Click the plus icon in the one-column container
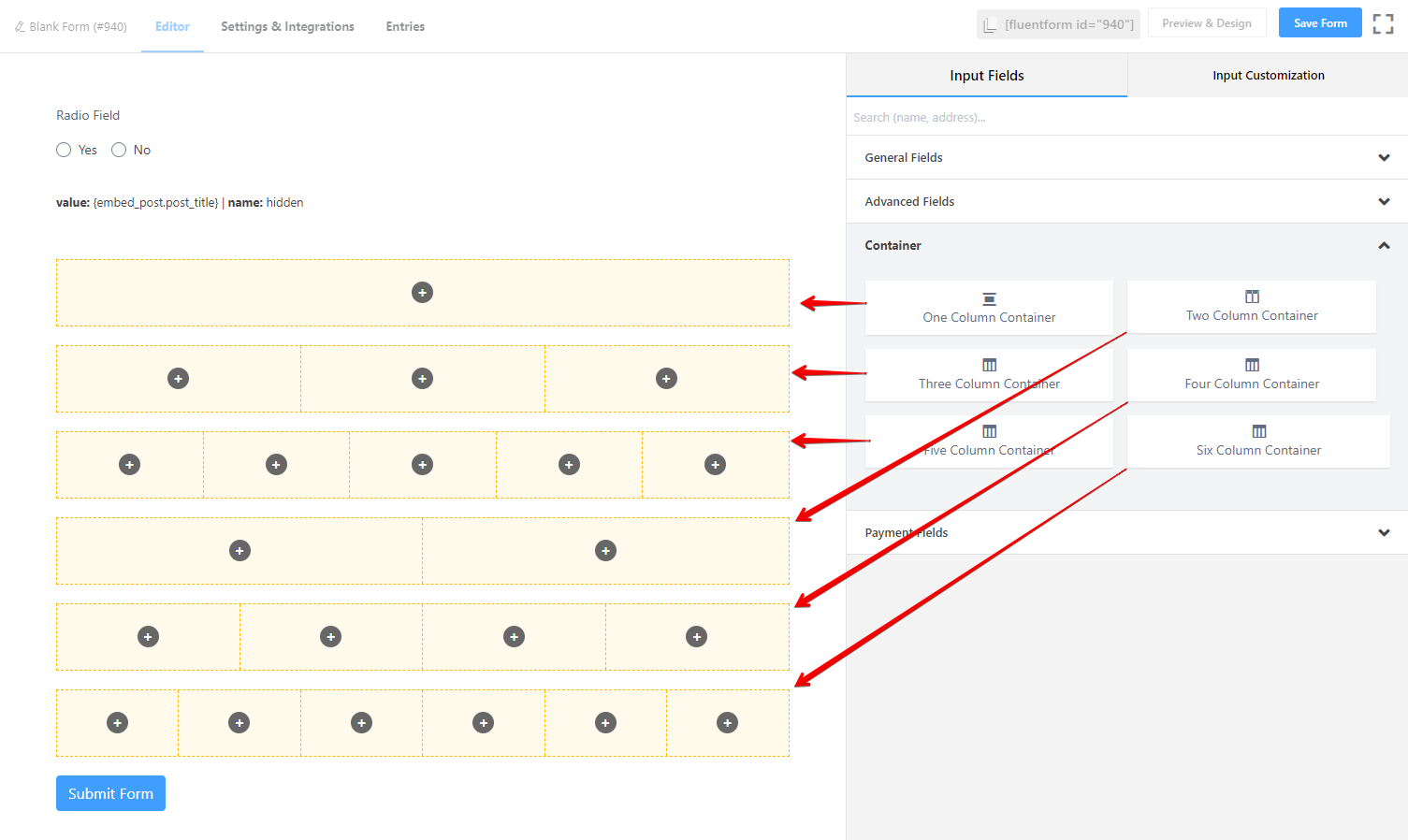This screenshot has height=840, width=1408. (422, 292)
